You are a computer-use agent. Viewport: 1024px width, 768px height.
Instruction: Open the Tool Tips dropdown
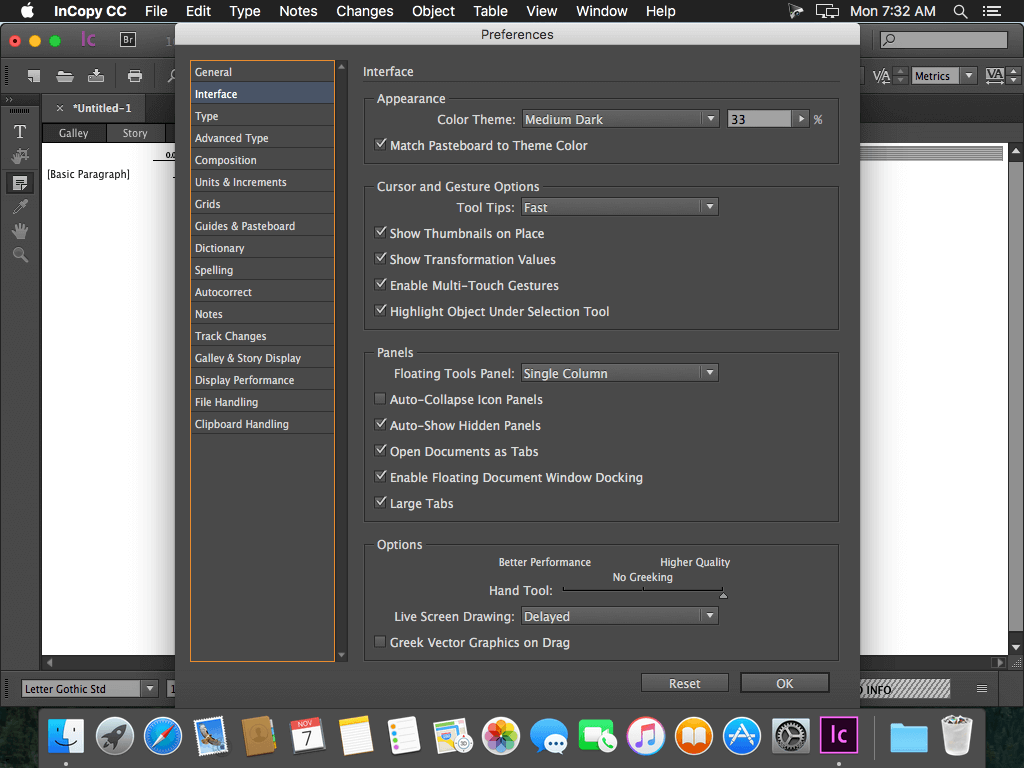[x=620, y=207]
